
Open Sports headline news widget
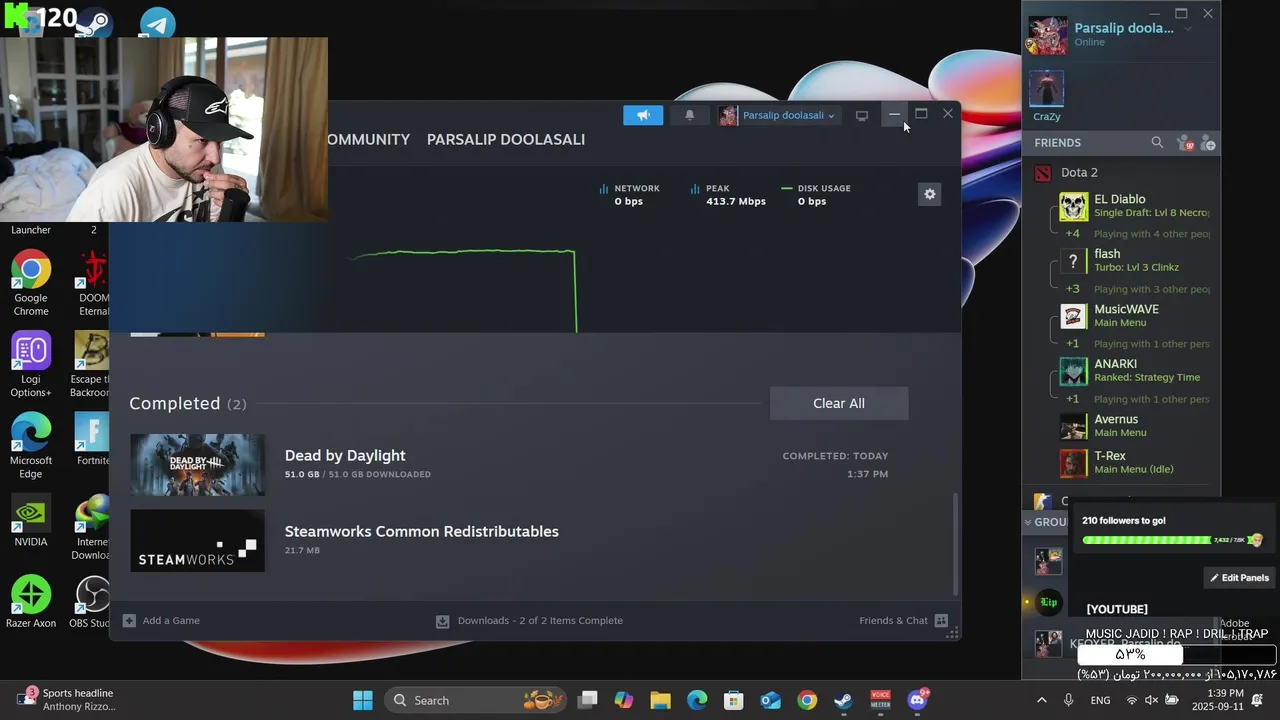pos(65,700)
